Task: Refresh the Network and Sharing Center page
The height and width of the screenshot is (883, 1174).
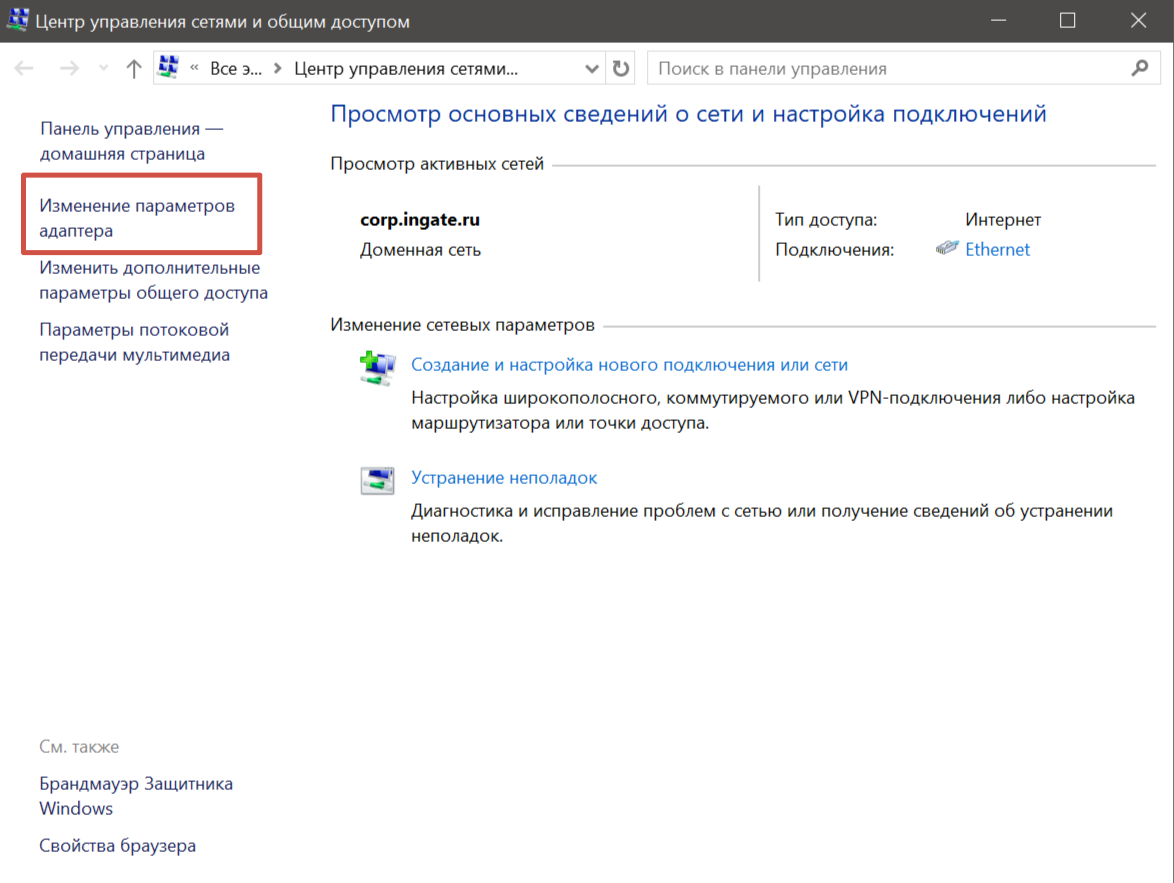Action: [621, 69]
